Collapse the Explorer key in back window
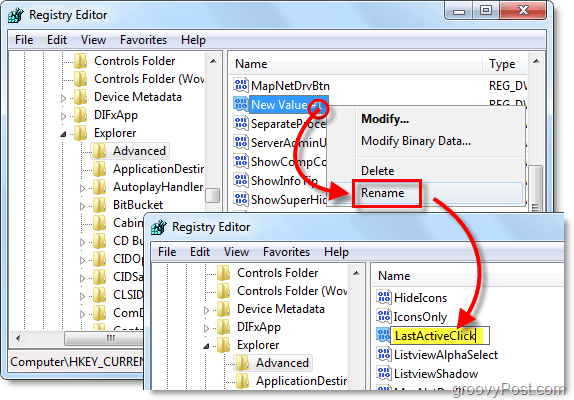Image resolution: width=574 pixels, height=400 pixels. [x=63, y=134]
